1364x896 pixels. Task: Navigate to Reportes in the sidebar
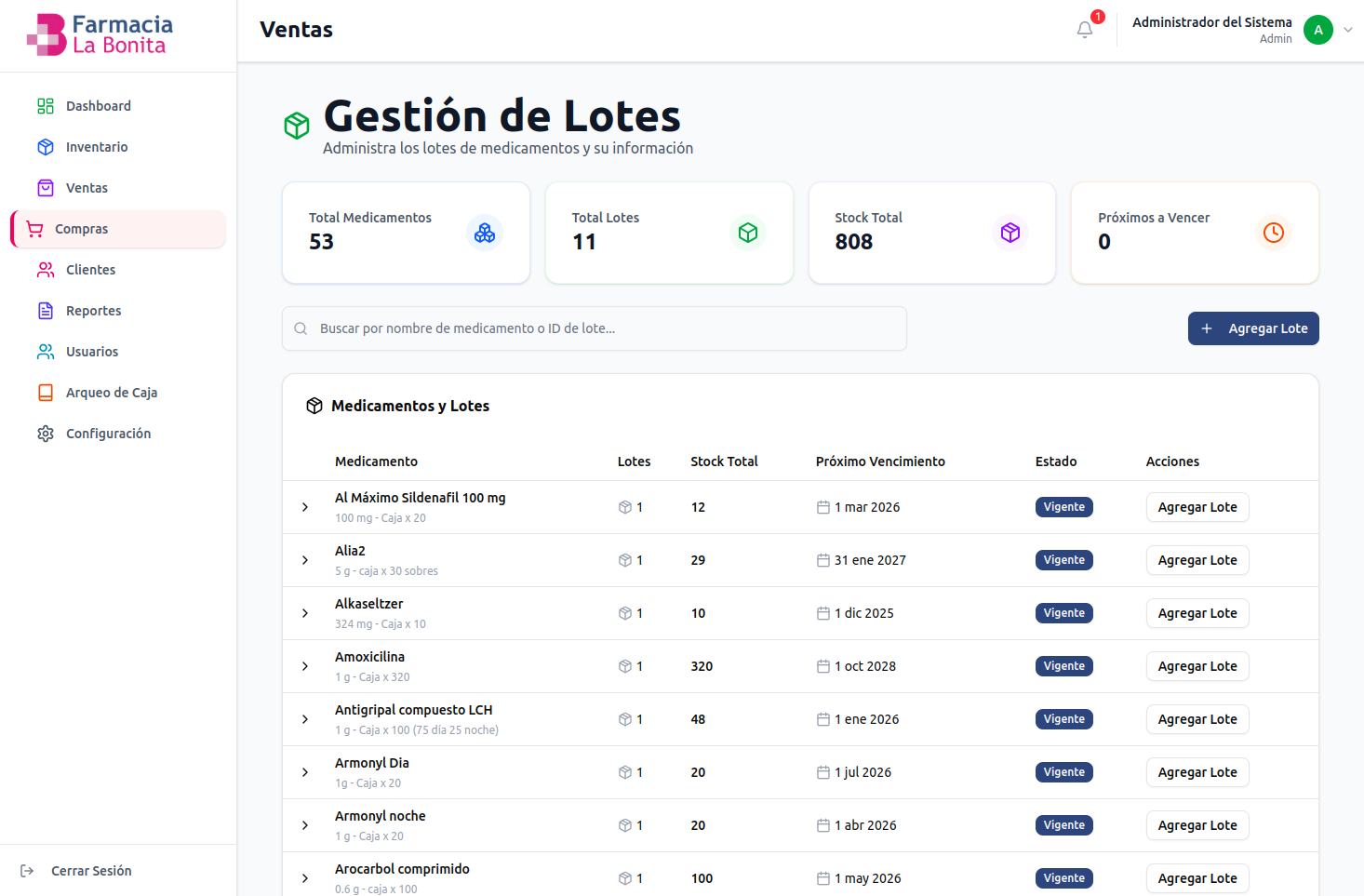[93, 311]
